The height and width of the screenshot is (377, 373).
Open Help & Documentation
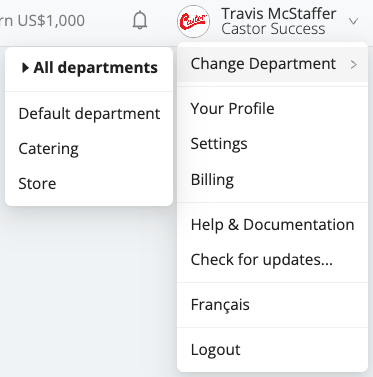click(x=272, y=225)
